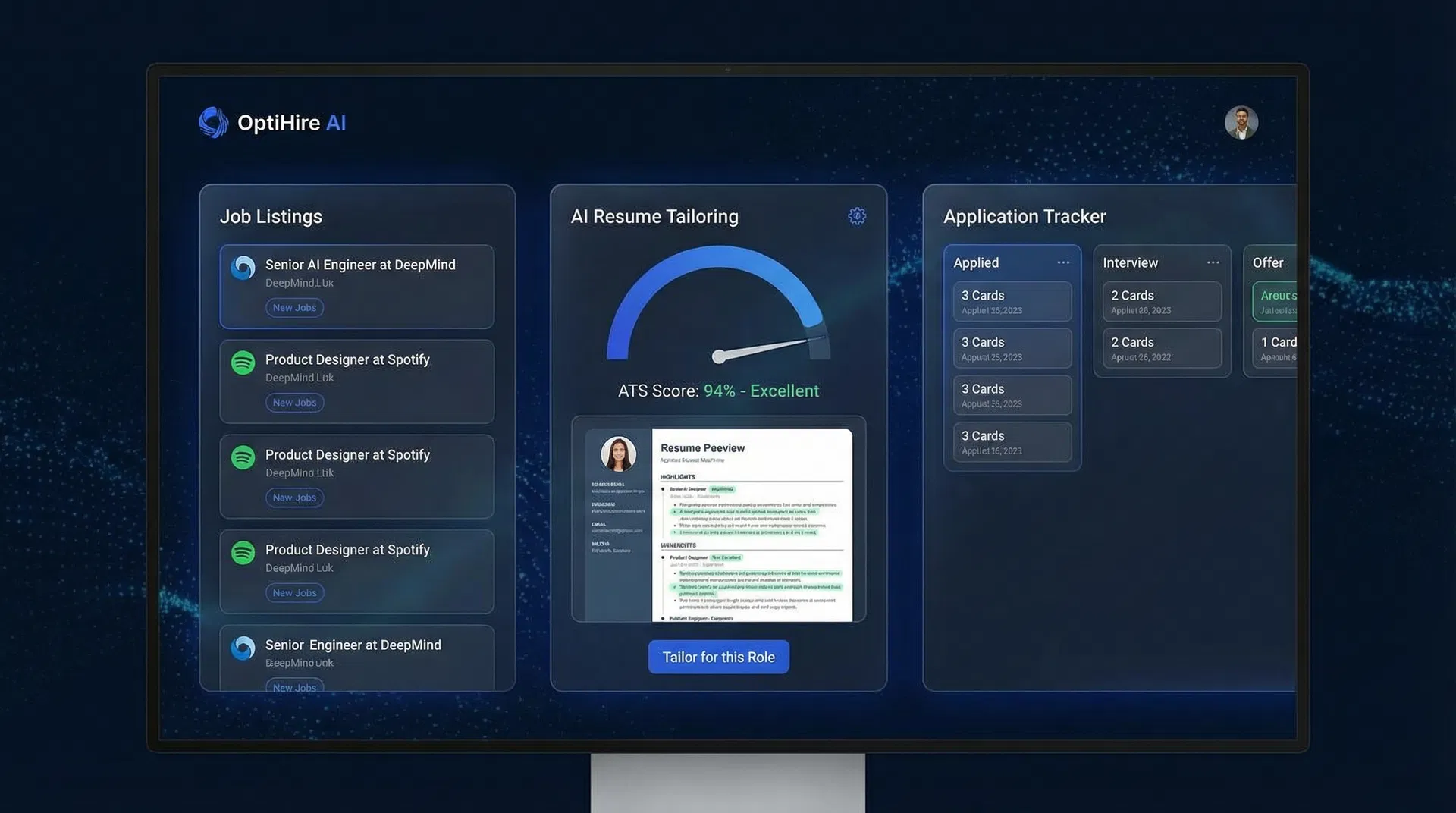
Task: Click the Spotify icon on the third Product Designer card
Action: coord(243,553)
